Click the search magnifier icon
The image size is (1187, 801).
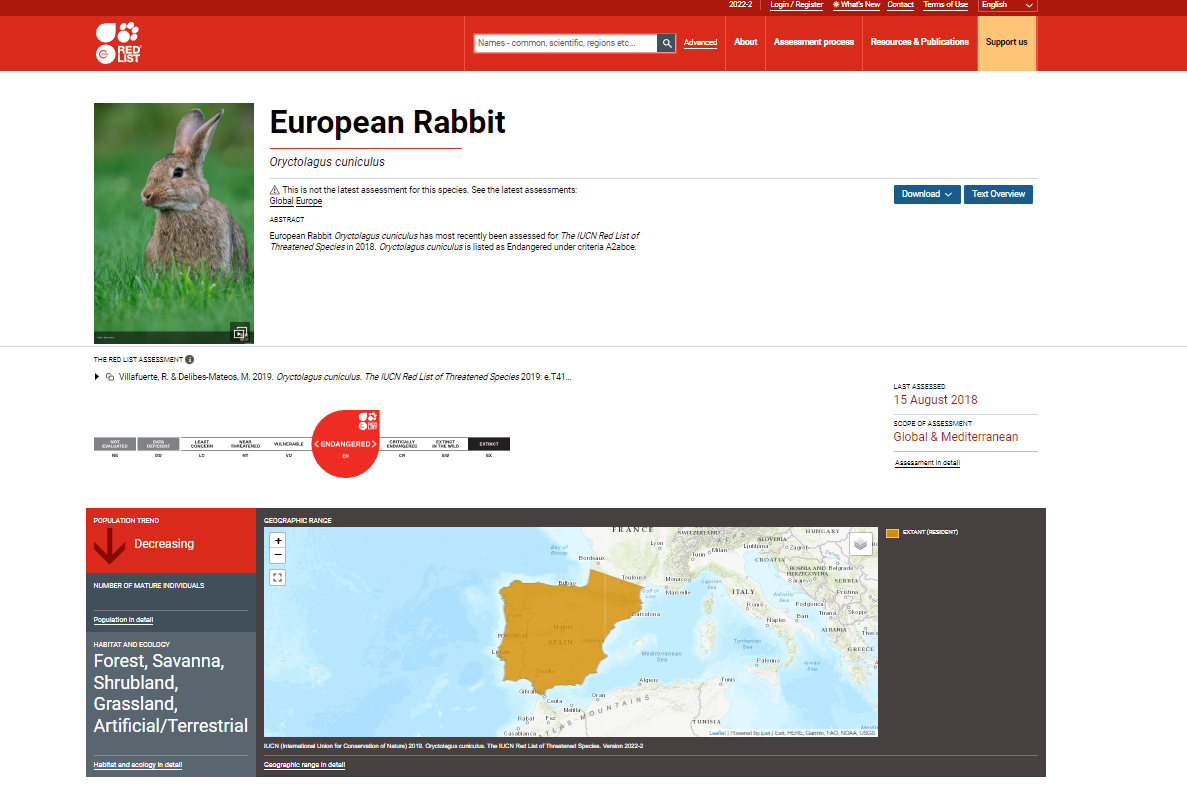[666, 43]
